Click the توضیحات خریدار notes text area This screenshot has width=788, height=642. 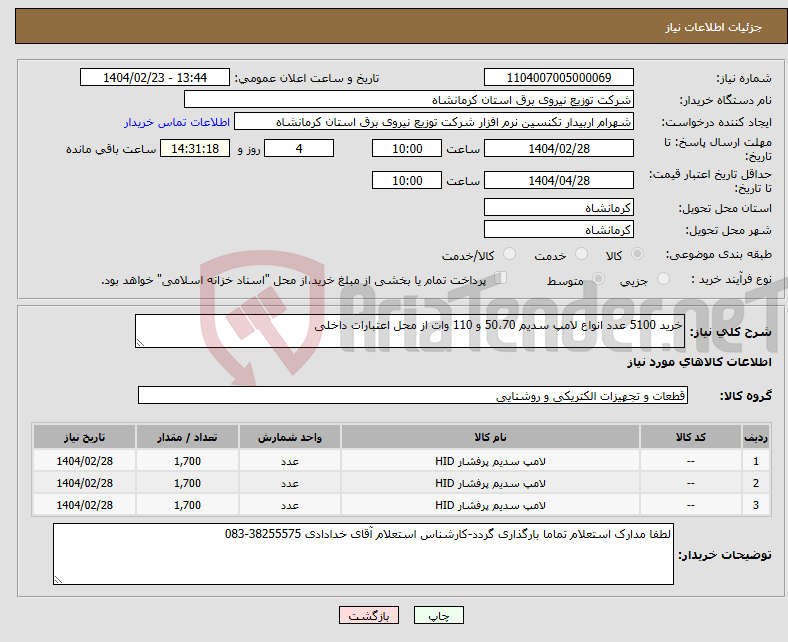click(x=363, y=554)
